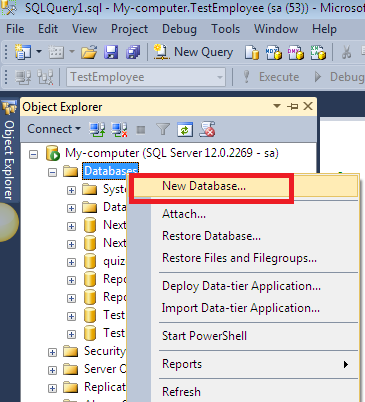Image resolution: width=365 pixels, height=402 pixels.
Task: Expand the quiz database node
Action: (x=71, y=262)
